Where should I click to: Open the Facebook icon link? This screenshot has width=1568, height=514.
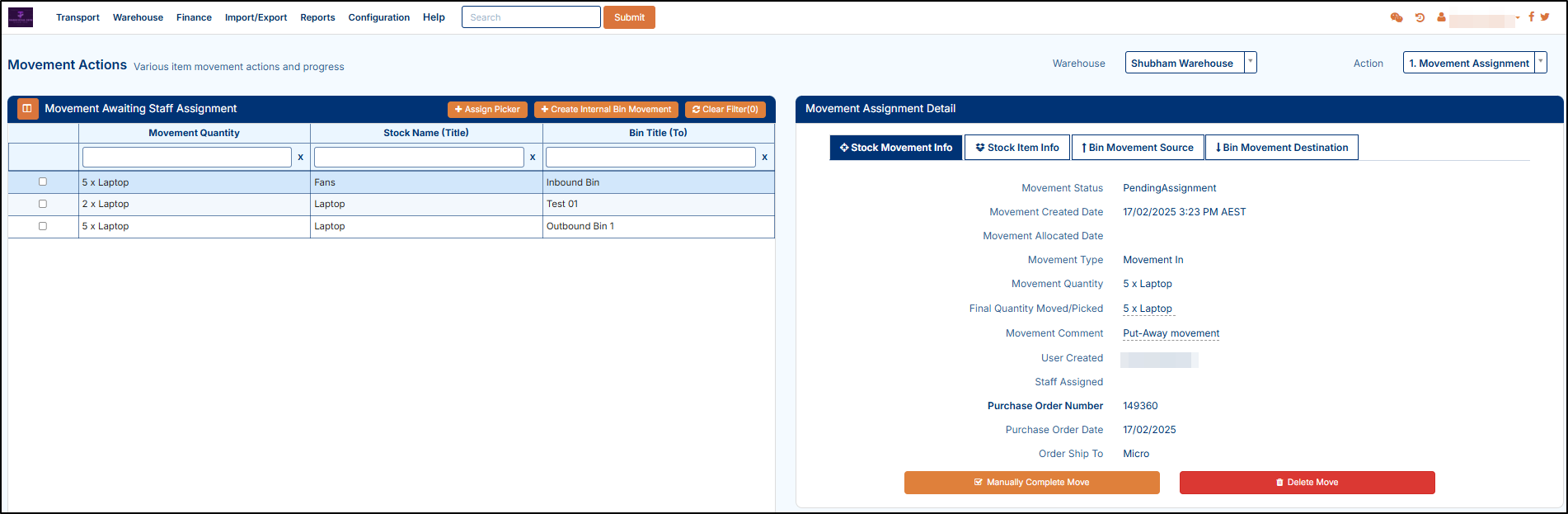click(x=1531, y=17)
